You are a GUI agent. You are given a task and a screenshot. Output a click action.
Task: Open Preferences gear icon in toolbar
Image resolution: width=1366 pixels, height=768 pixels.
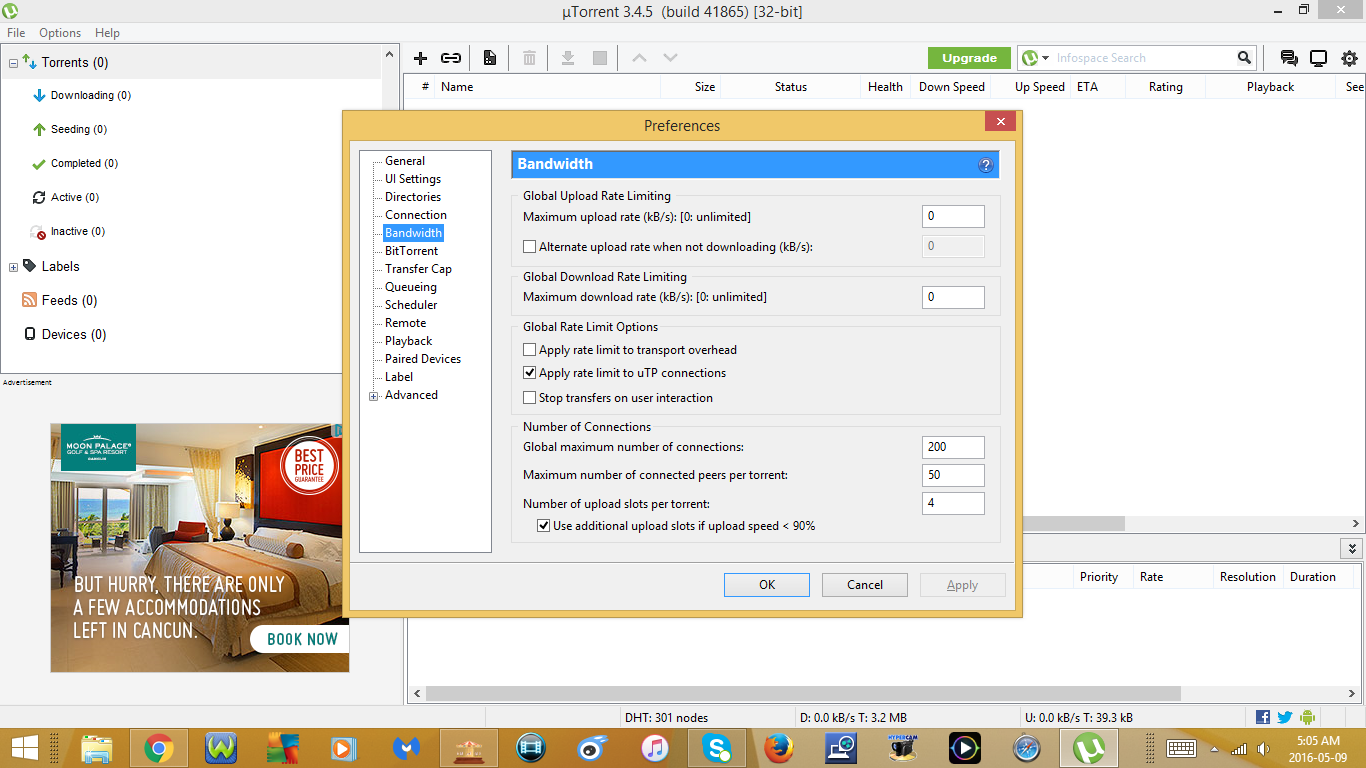pyautogui.click(x=1349, y=58)
